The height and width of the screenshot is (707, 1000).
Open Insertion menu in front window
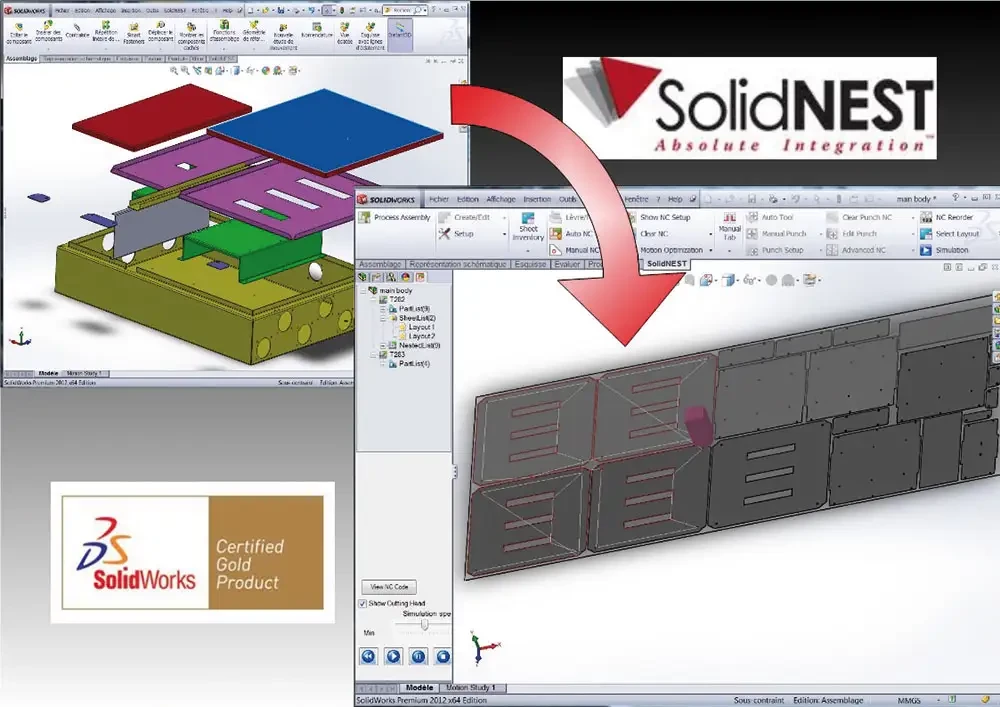537,199
